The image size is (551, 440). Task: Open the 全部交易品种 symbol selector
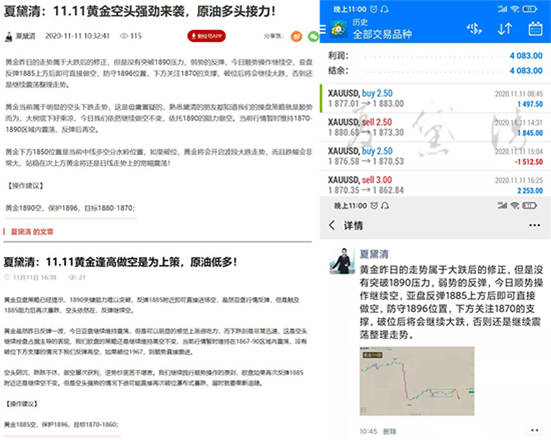382,34
